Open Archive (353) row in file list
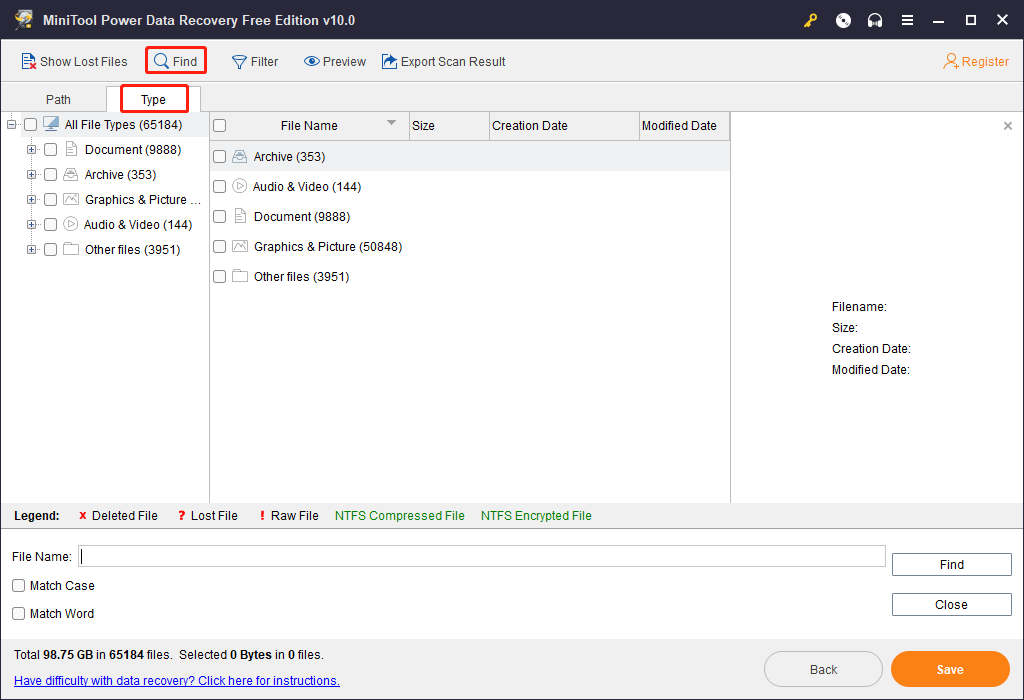Viewport: 1024px width, 700px height. (470, 157)
